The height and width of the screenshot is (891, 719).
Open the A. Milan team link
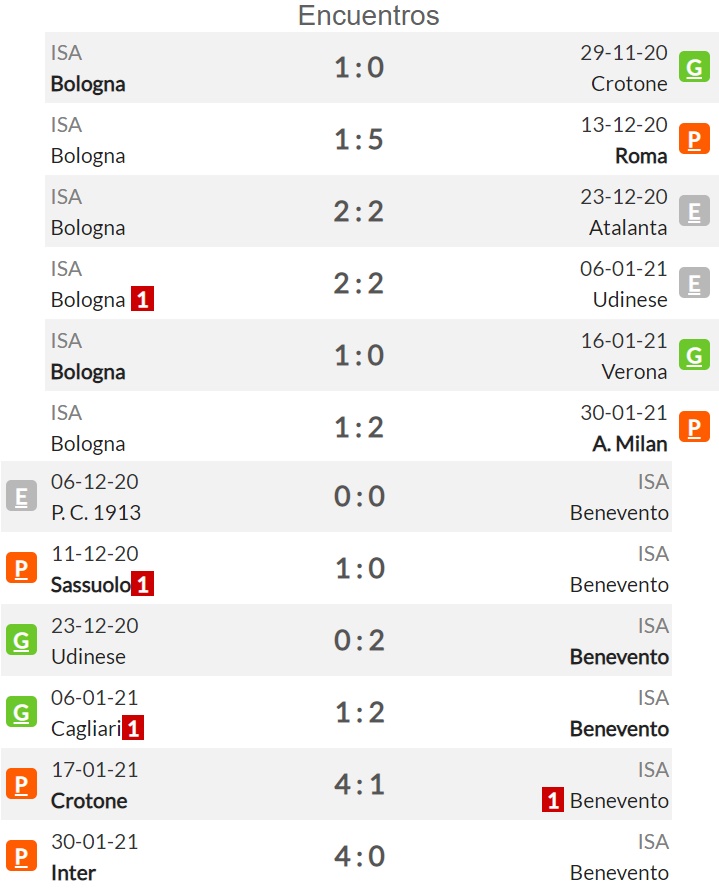pos(630,443)
